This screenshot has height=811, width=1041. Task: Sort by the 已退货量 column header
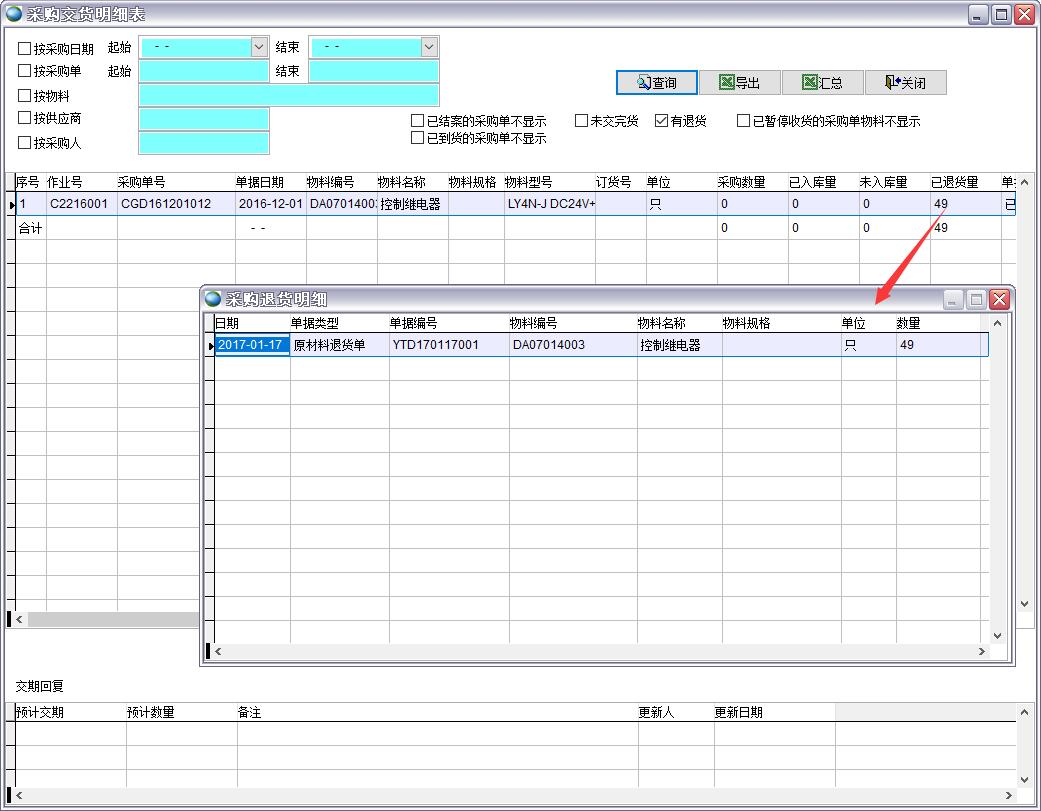954,182
